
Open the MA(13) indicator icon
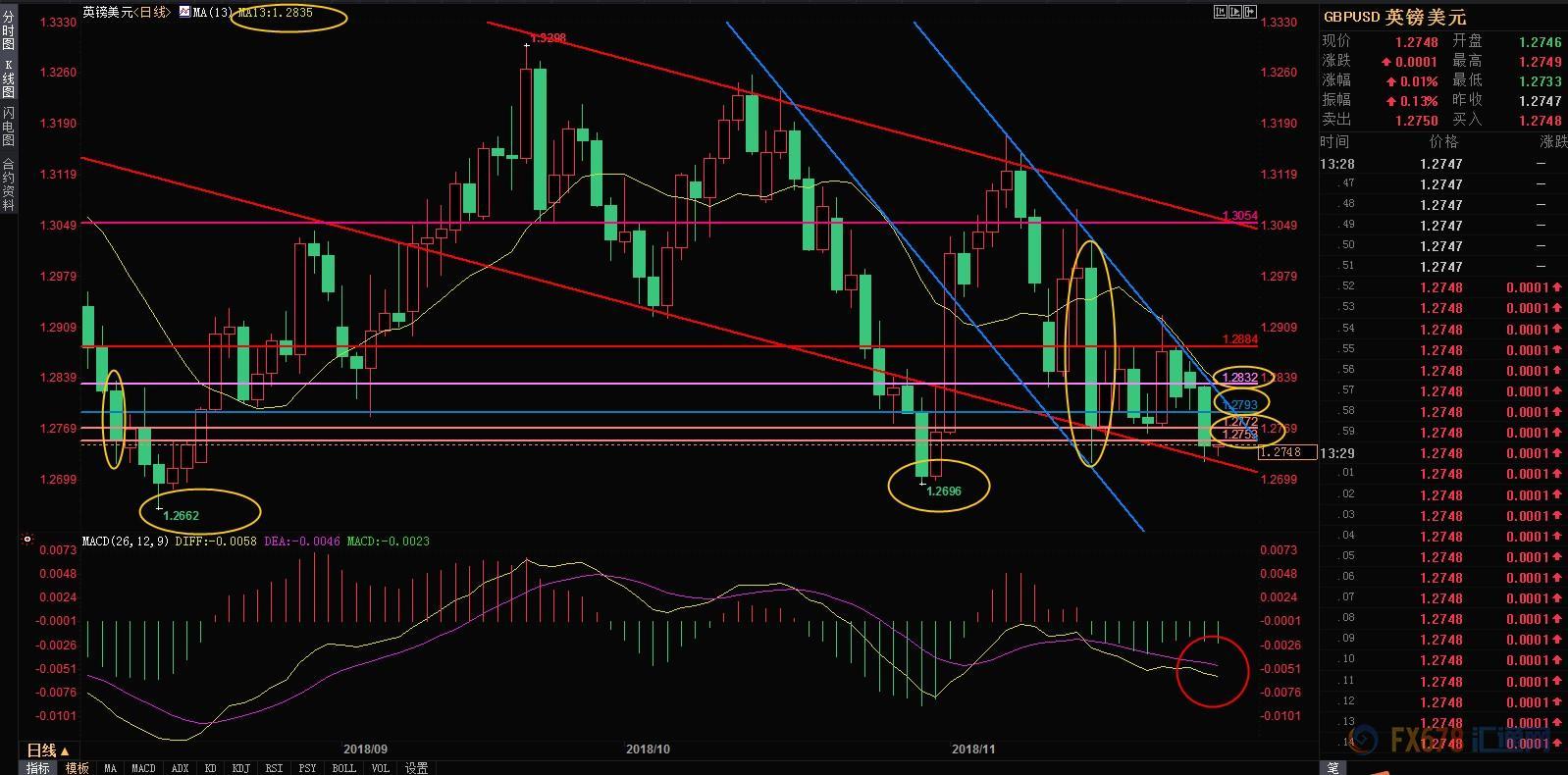(184, 12)
